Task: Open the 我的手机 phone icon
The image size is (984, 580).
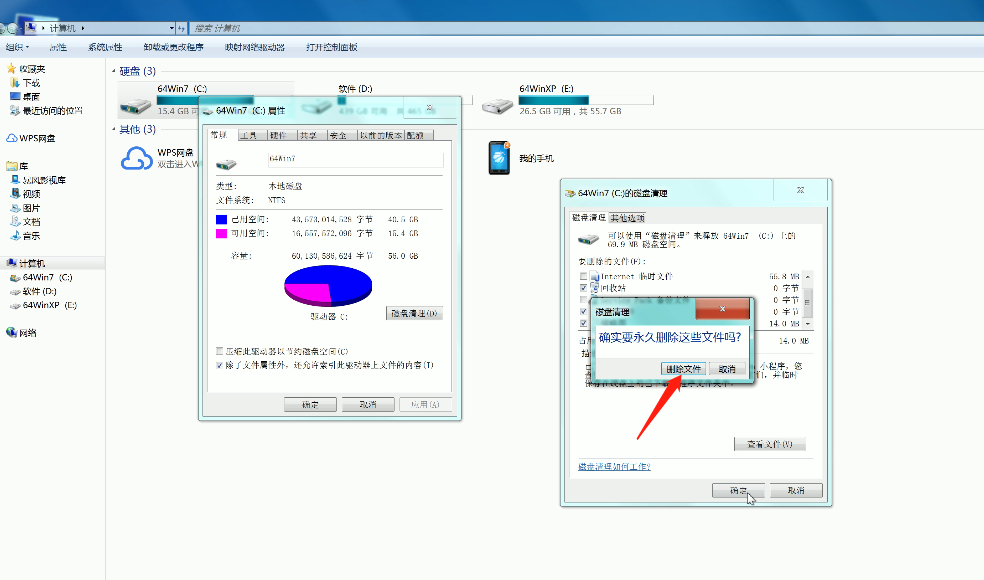Action: click(x=500, y=158)
